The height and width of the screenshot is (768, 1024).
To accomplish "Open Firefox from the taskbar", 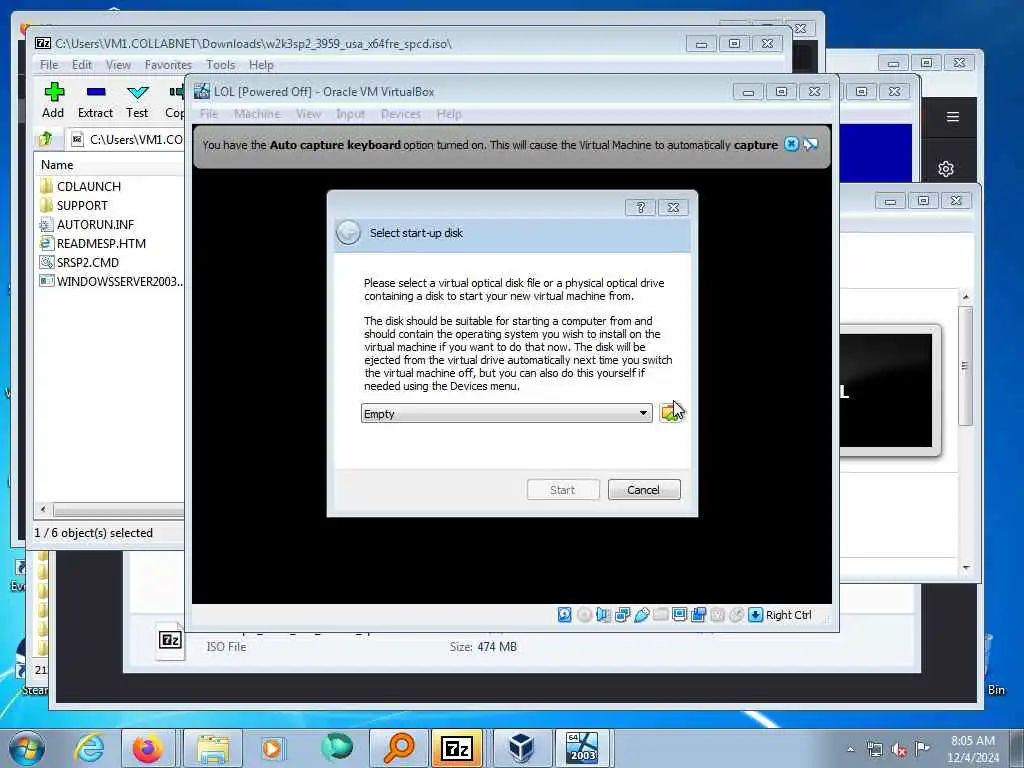I will 148,748.
